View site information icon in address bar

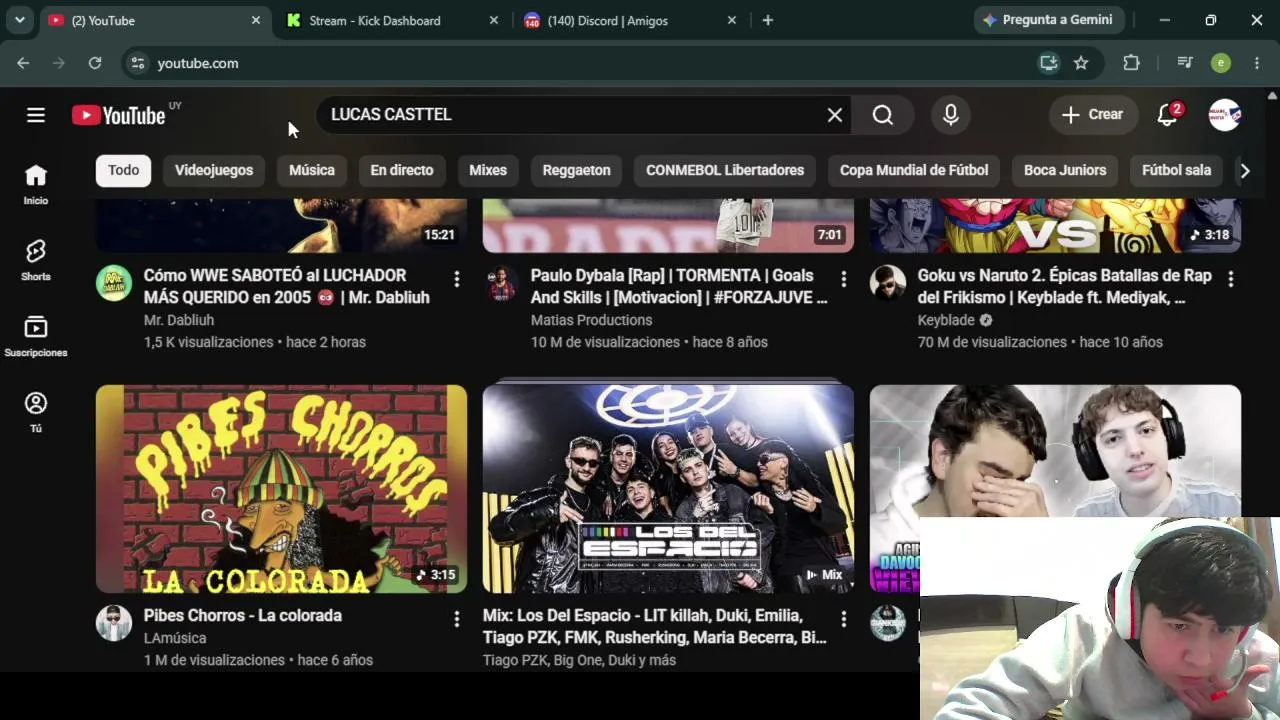(138, 63)
